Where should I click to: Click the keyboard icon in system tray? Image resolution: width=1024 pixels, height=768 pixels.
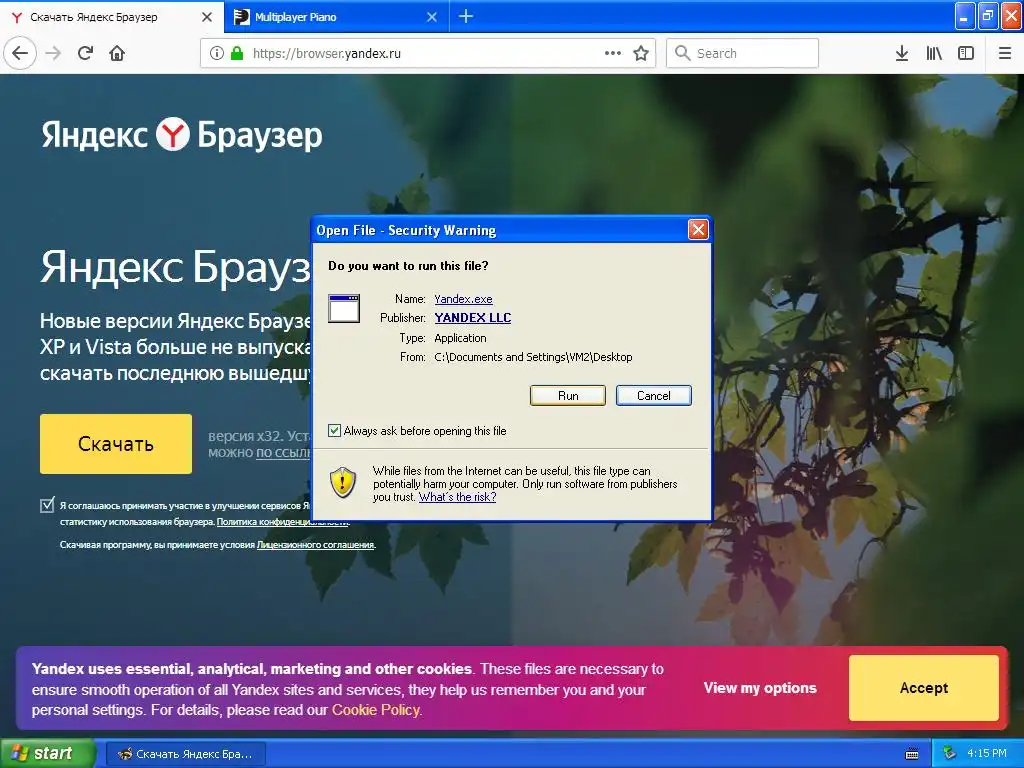click(912, 754)
